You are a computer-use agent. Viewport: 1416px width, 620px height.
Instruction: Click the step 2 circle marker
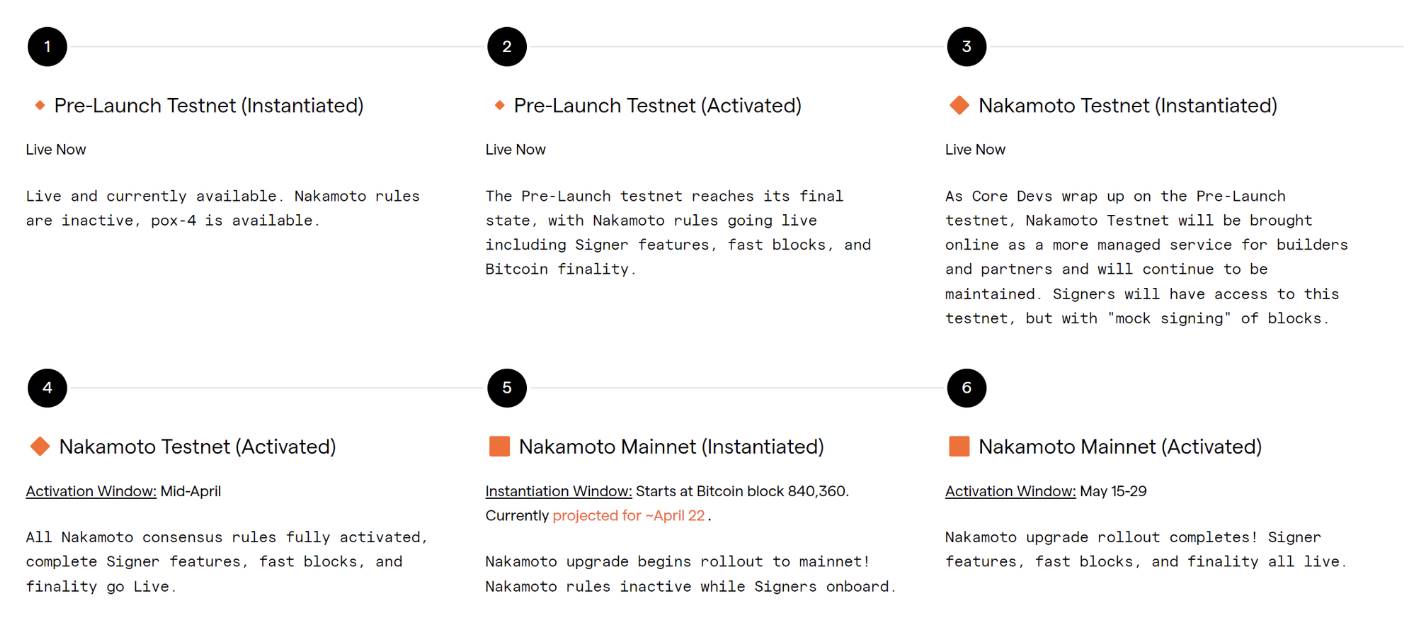[x=507, y=46]
